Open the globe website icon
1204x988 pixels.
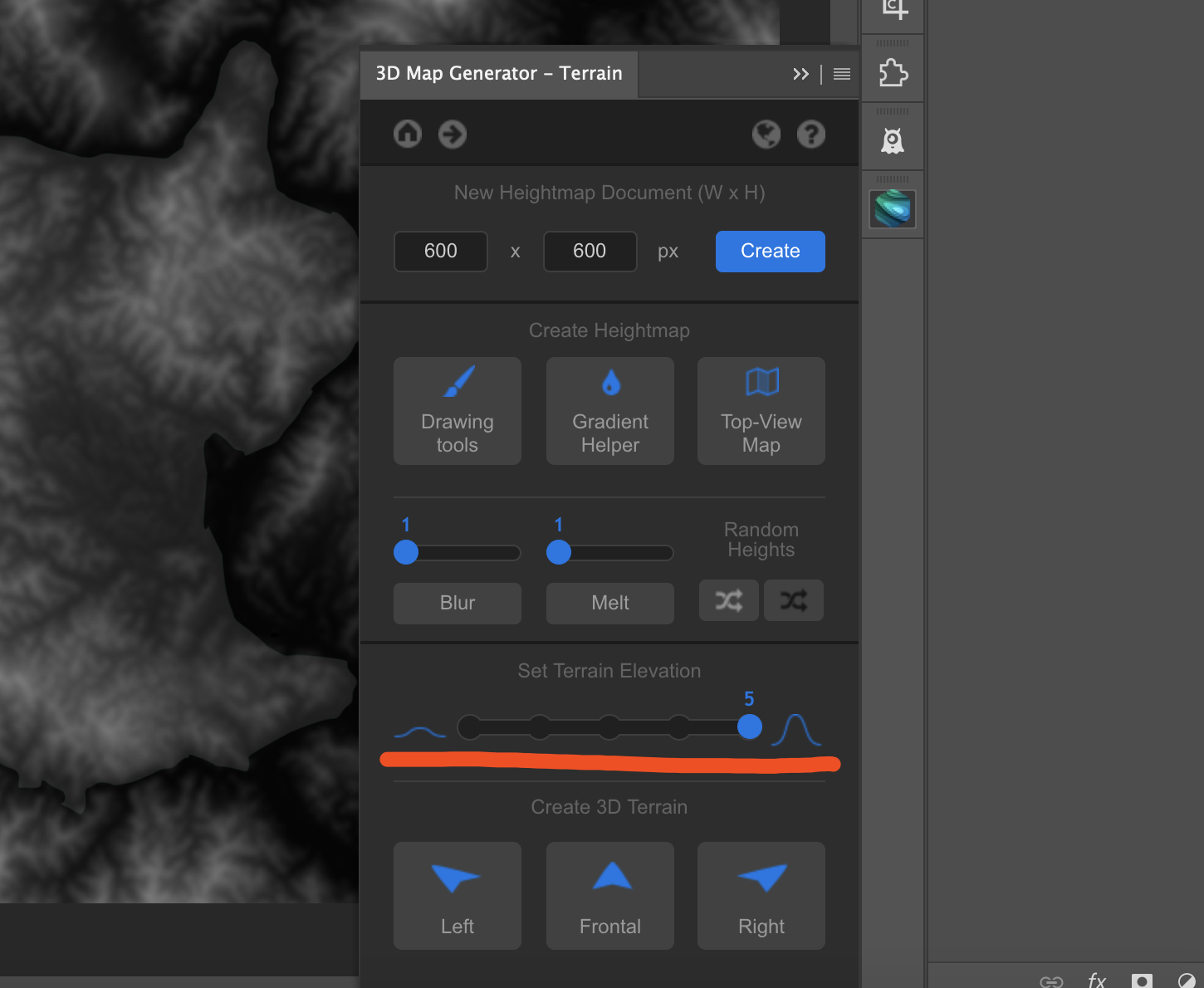click(x=766, y=134)
